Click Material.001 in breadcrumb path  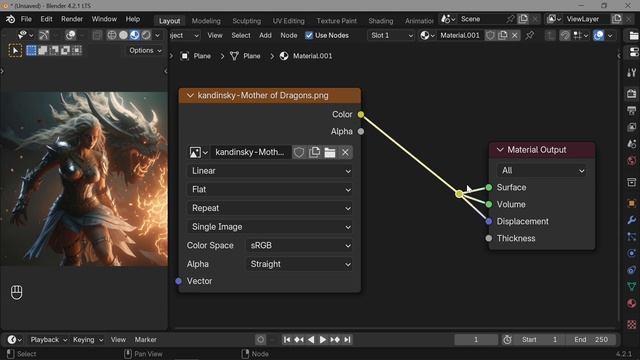point(306,56)
